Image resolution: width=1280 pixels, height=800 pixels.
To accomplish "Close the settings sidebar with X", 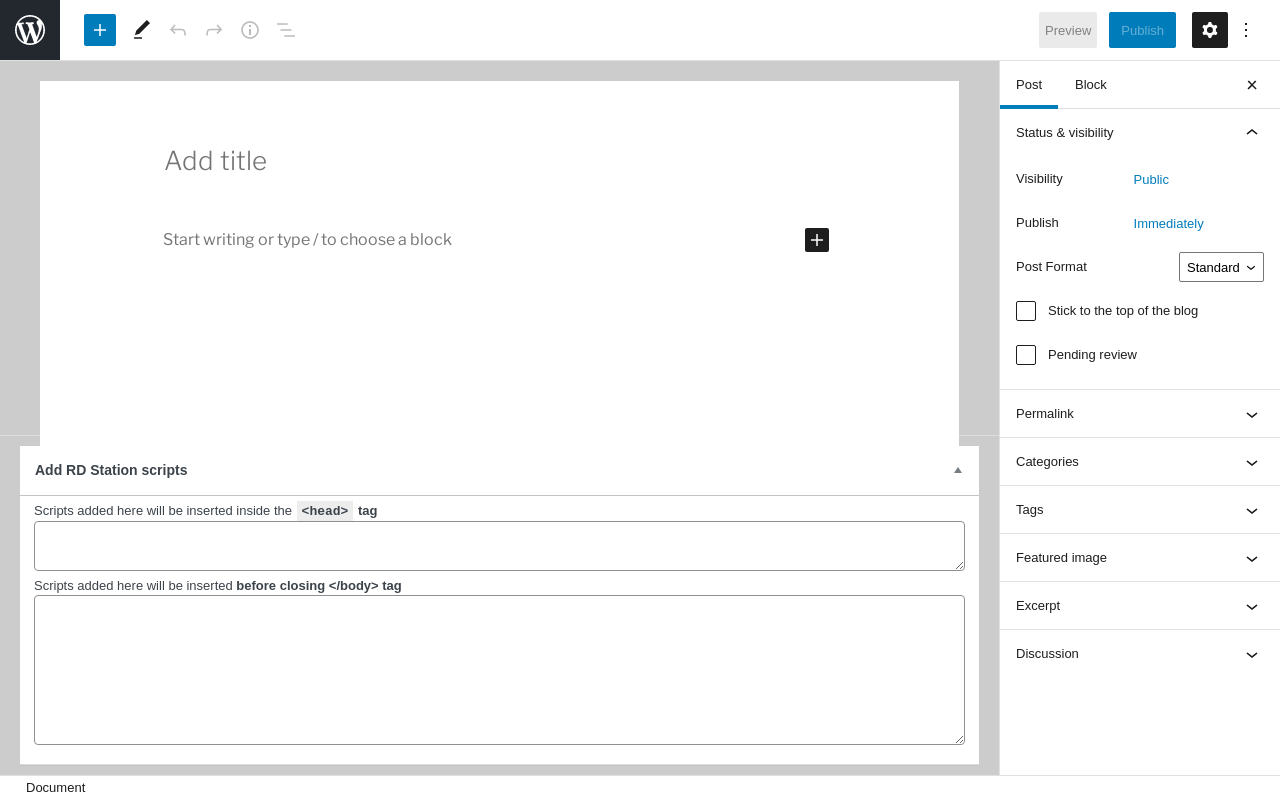I will coord(1252,85).
